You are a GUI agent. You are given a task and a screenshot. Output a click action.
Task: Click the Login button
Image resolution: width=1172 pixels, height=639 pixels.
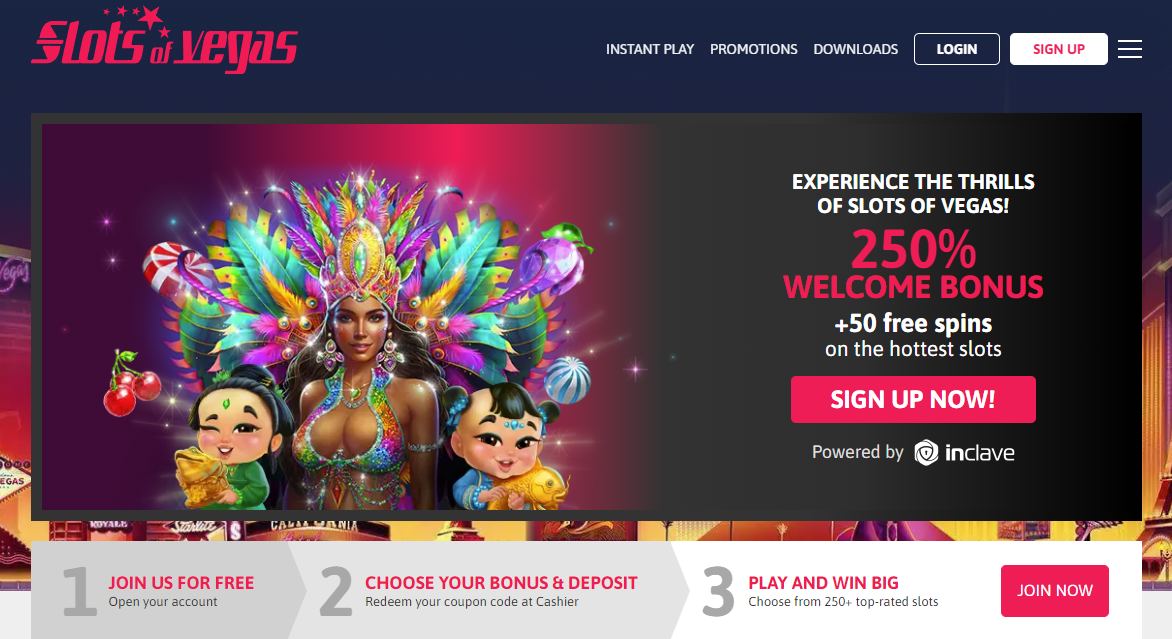[x=957, y=49]
